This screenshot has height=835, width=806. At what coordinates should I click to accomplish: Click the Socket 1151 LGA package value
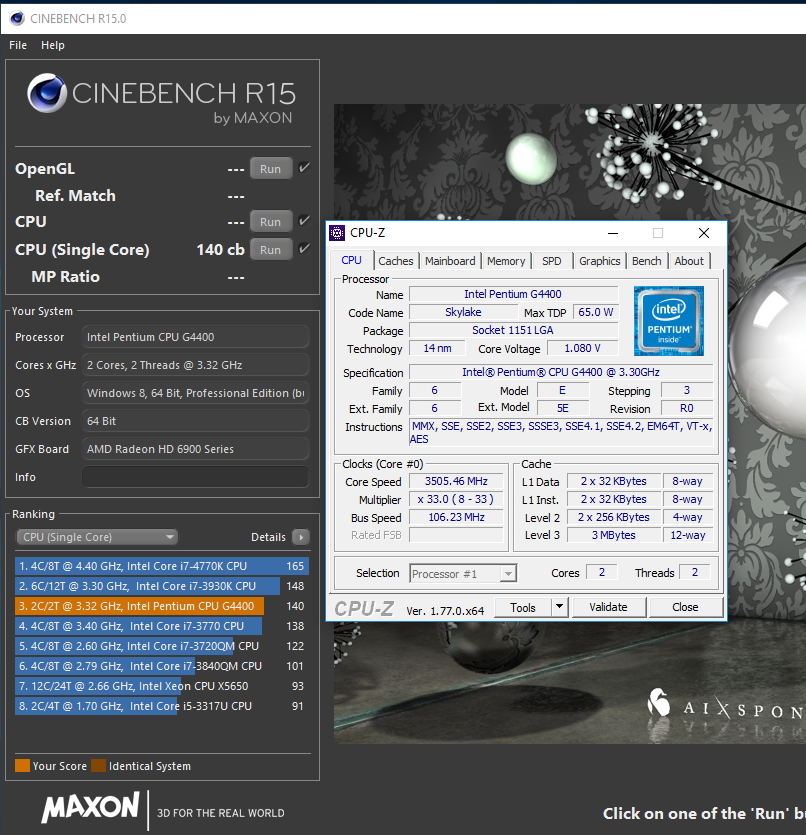[x=513, y=330]
